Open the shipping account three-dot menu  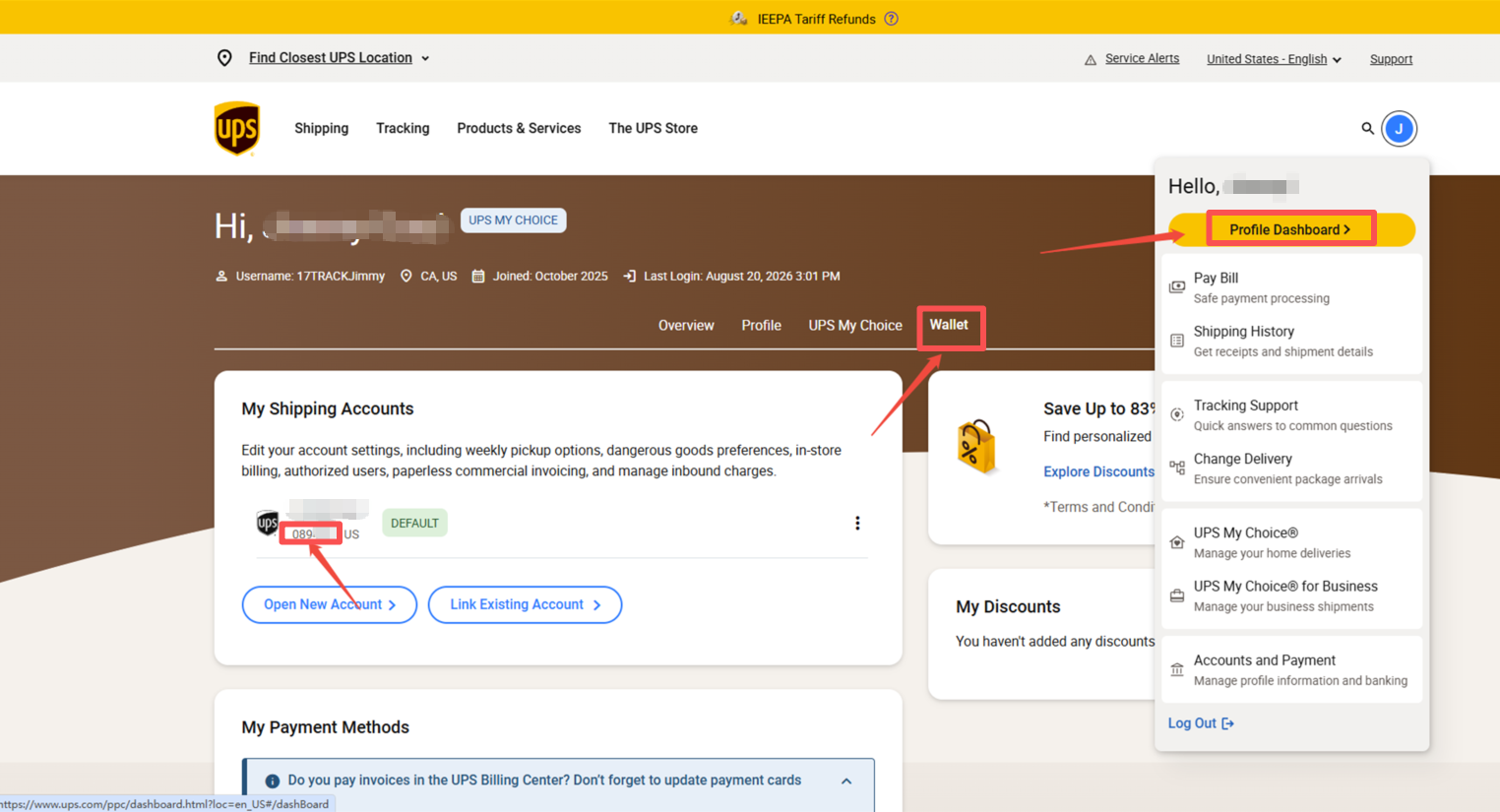[x=857, y=523]
